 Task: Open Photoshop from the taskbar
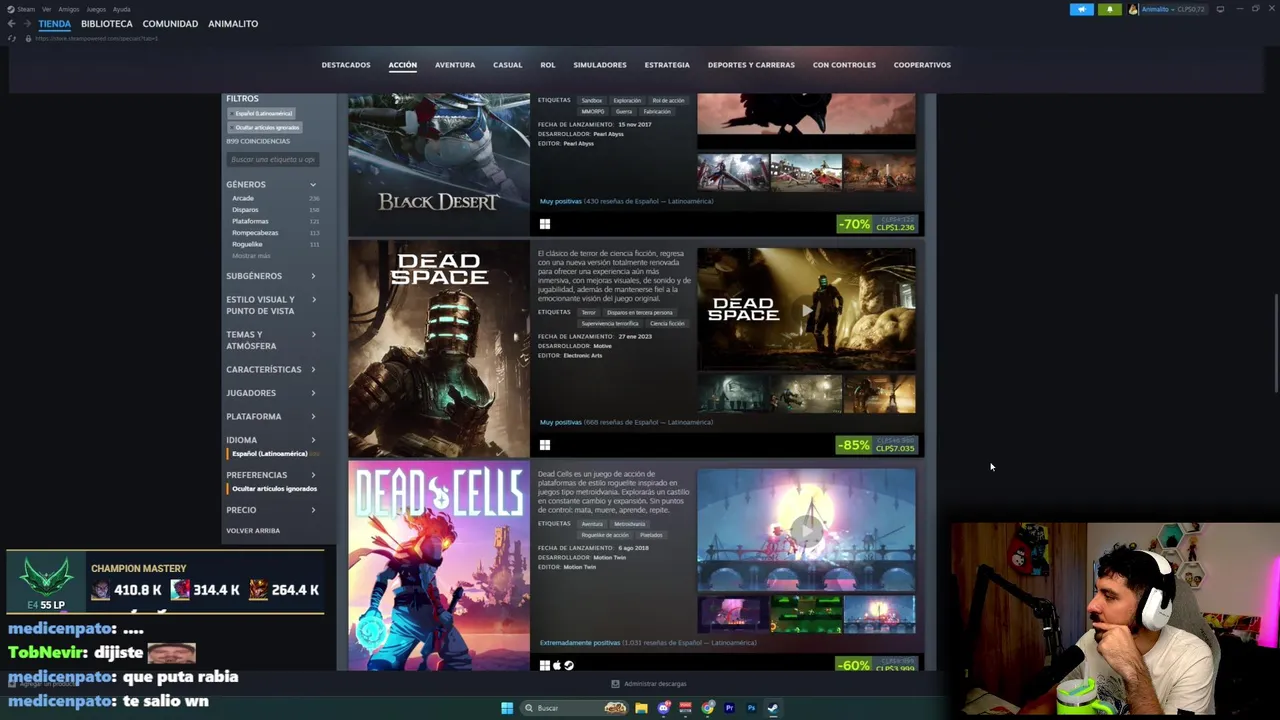(x=751, y=708)
